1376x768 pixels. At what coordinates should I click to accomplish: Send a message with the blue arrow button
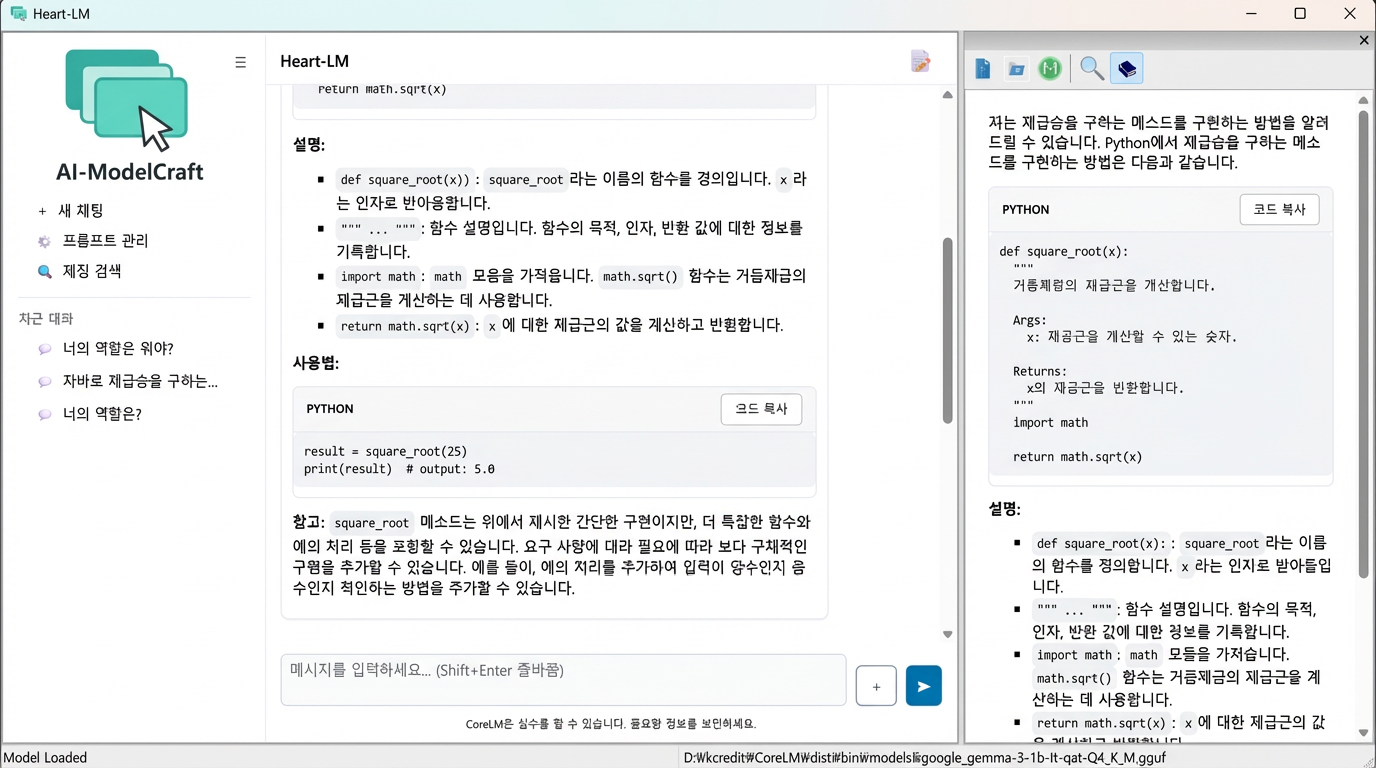922,685
